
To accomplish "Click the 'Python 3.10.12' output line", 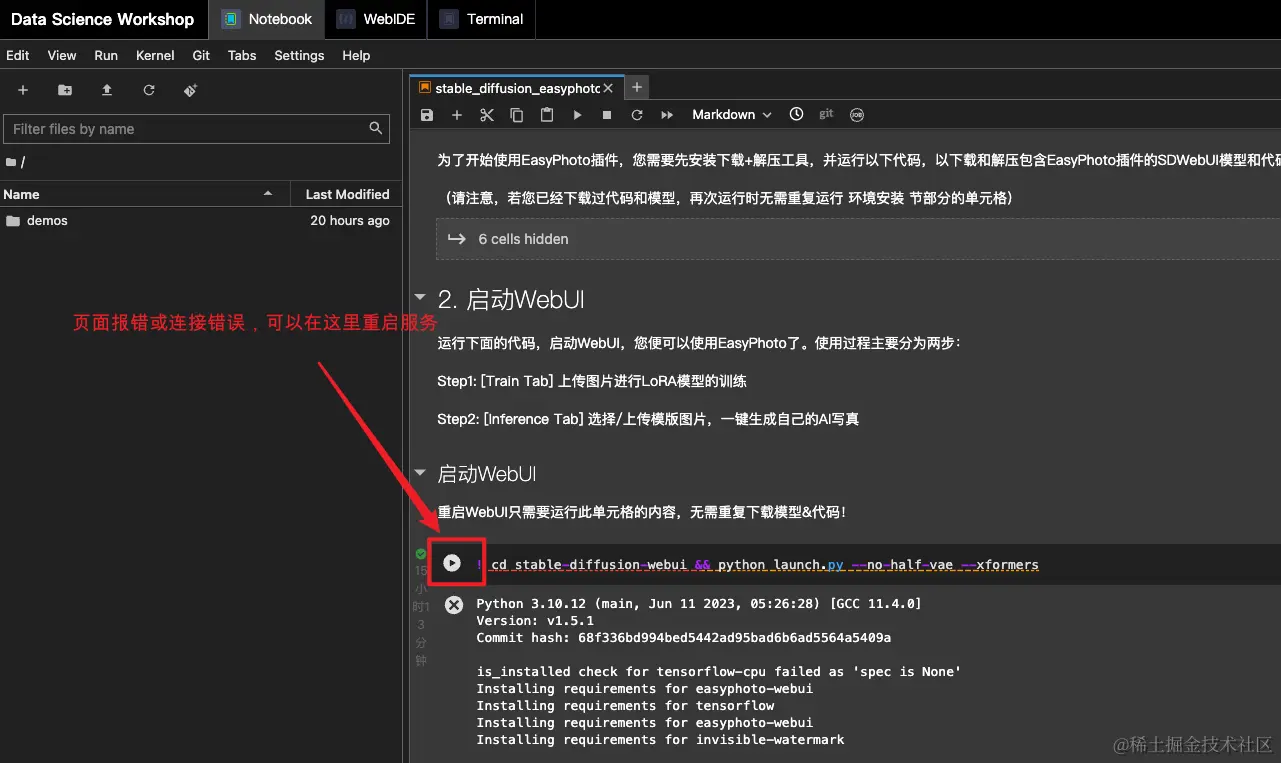I will [698, 604].
